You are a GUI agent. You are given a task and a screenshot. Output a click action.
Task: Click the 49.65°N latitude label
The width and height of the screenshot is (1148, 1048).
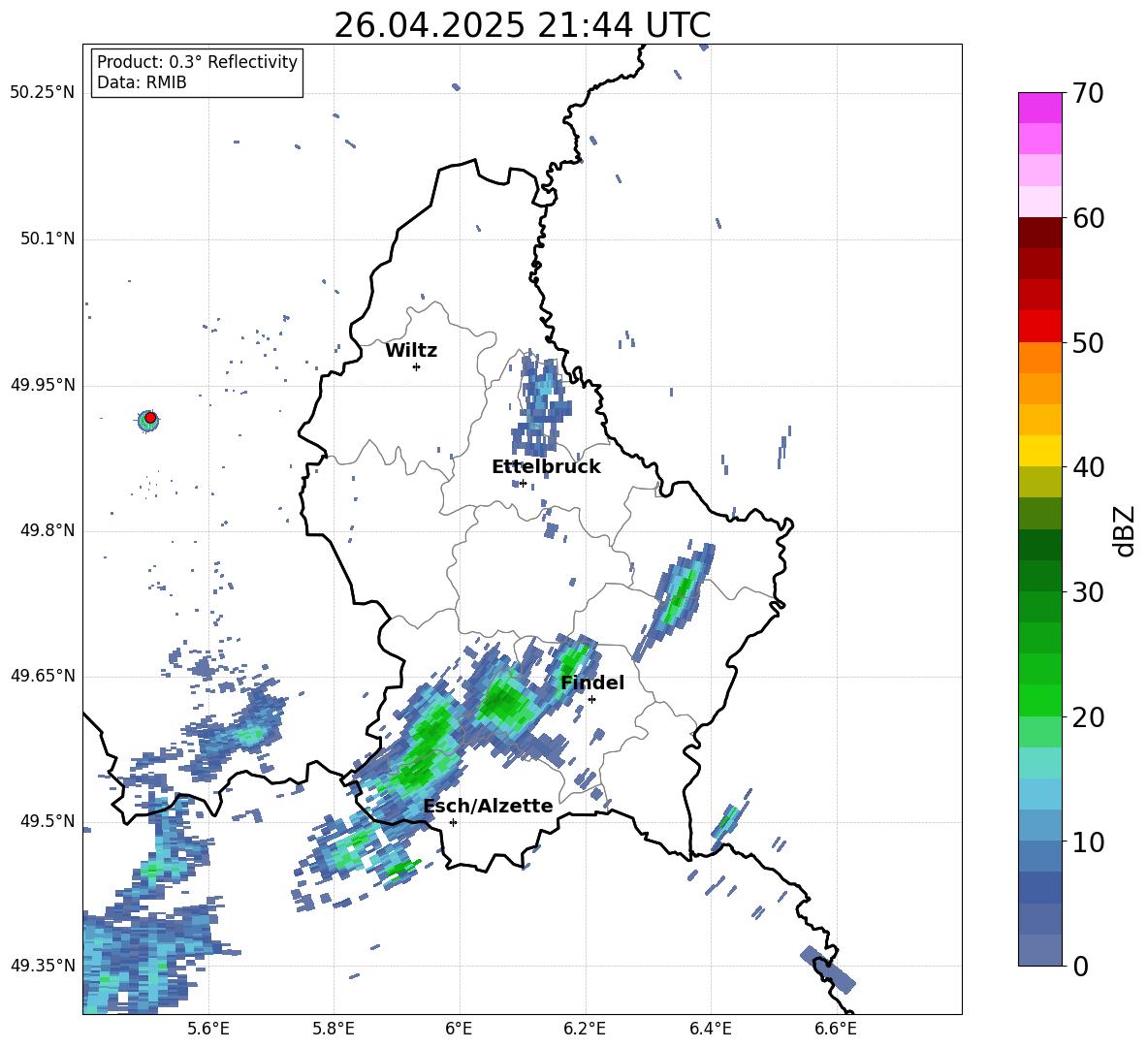coord(43,676)
